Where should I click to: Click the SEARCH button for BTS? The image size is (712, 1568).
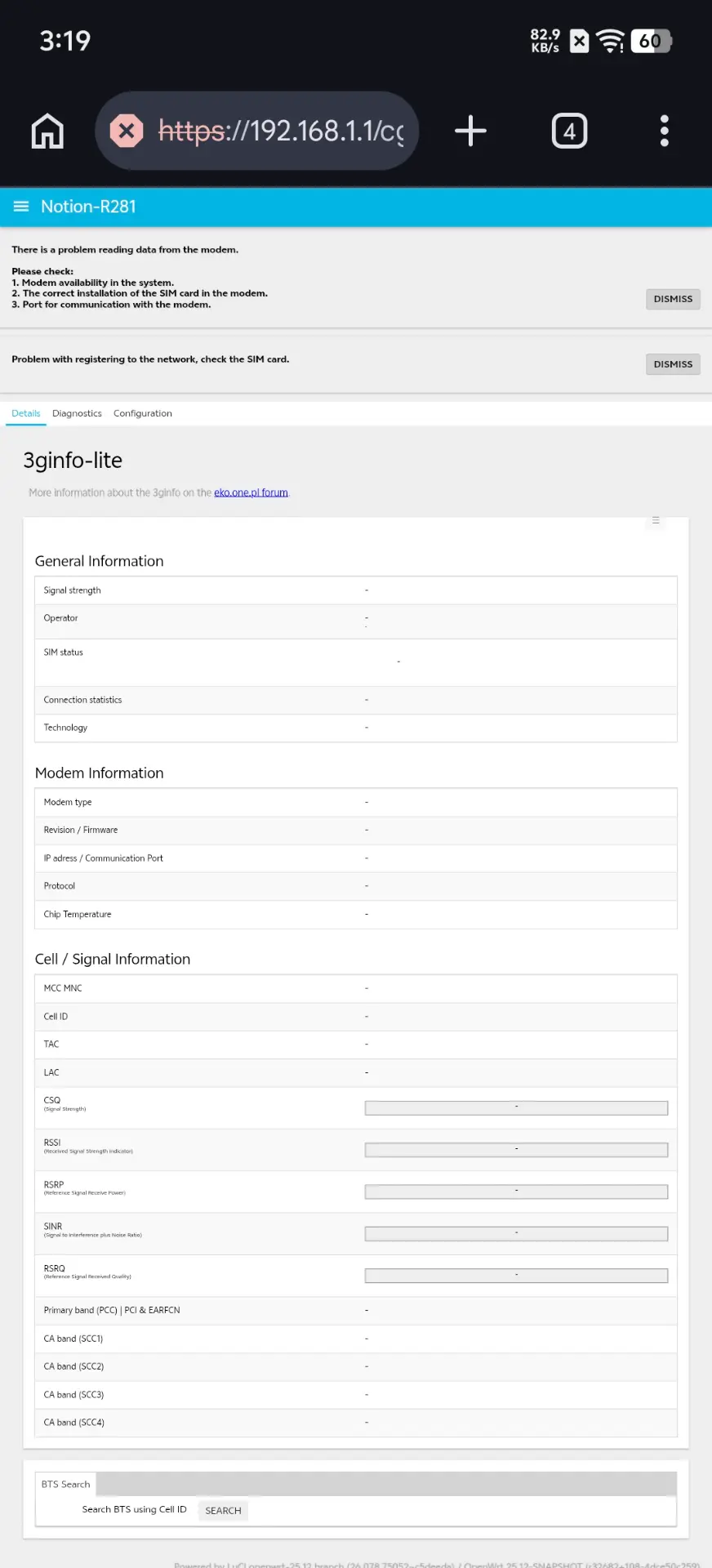223,1511
